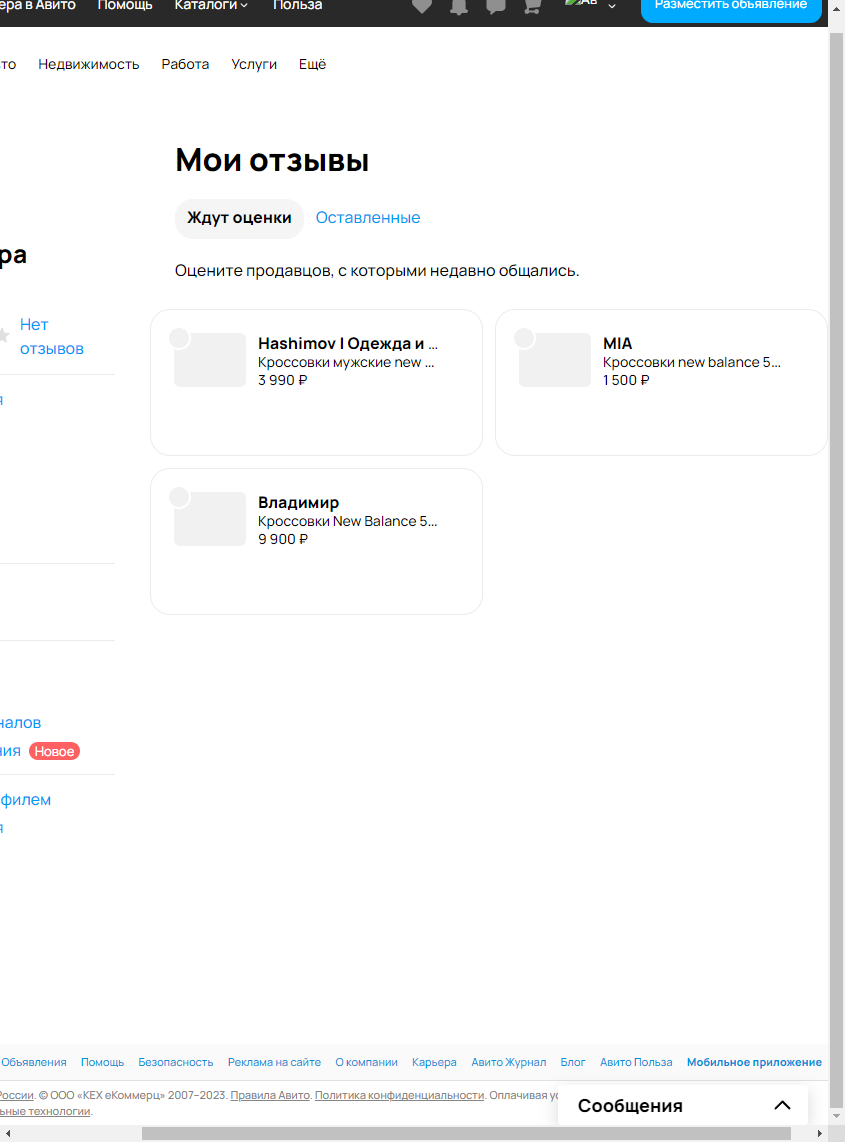Click the 9 900 ₽ price
Viewport: 845px width, 1142px height.
click(283, 539)
